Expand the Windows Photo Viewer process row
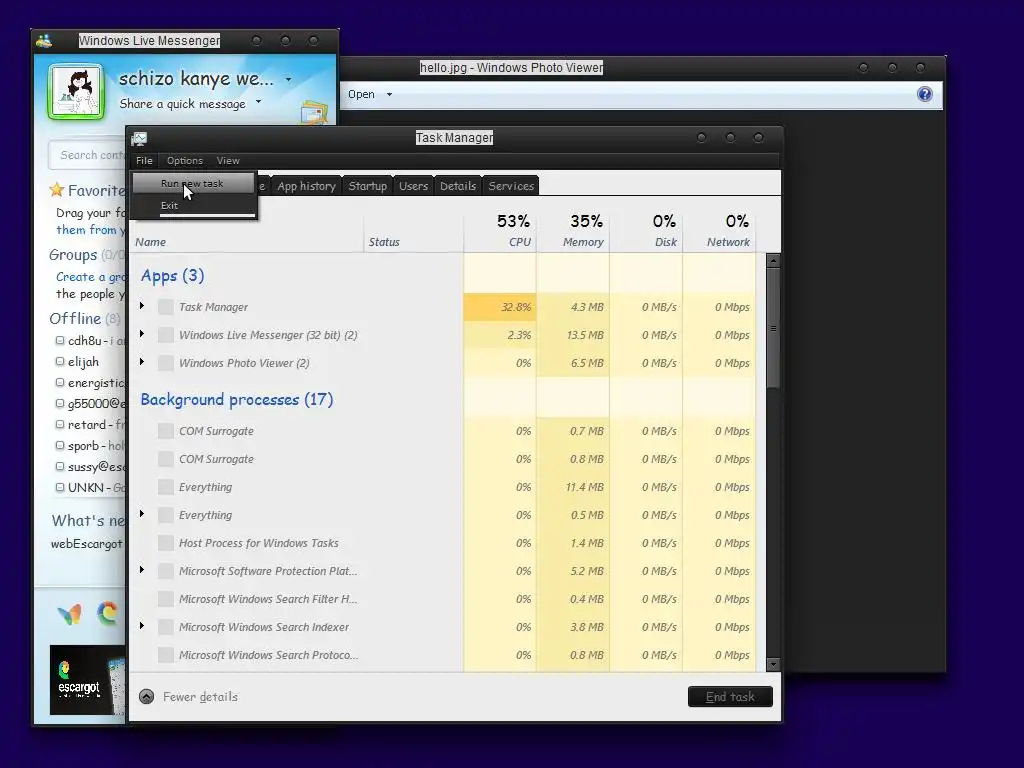 pyautogui.click(x=142, y=362)
